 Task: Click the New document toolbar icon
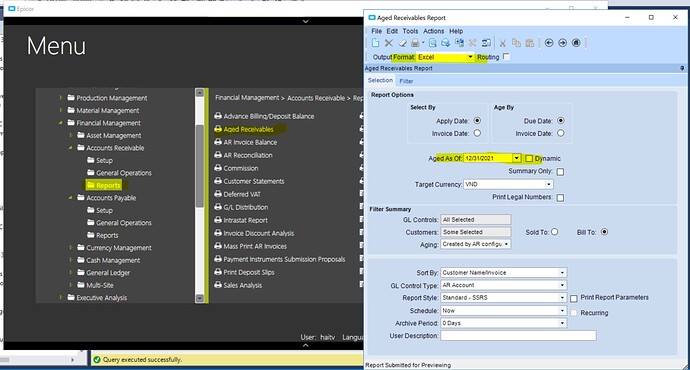coord(375,43)
